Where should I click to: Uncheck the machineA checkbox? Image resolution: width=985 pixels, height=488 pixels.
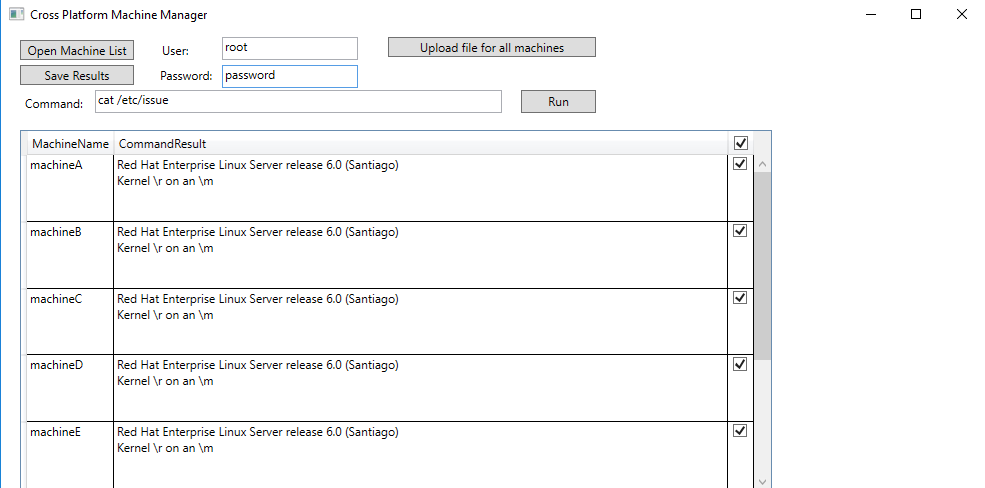(740, 164)
